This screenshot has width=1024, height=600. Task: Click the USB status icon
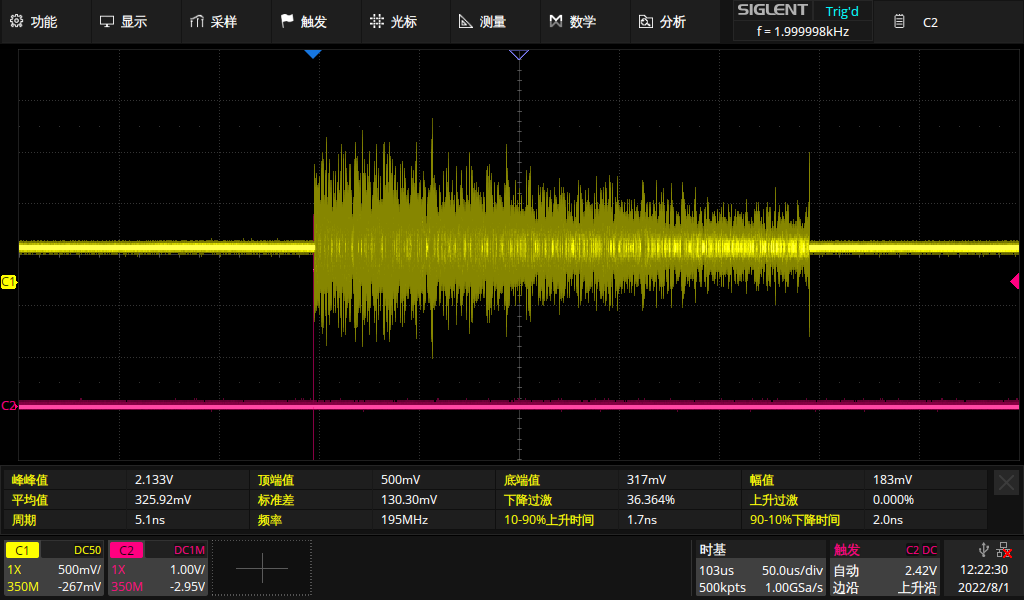coord(984,548)
